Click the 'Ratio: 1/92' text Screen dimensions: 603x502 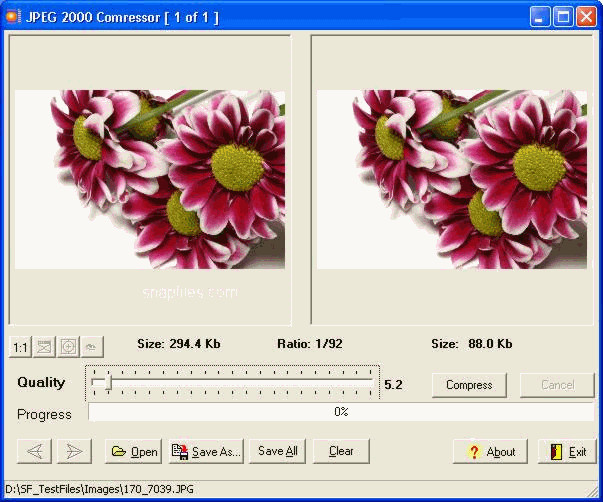pos(310,344)
